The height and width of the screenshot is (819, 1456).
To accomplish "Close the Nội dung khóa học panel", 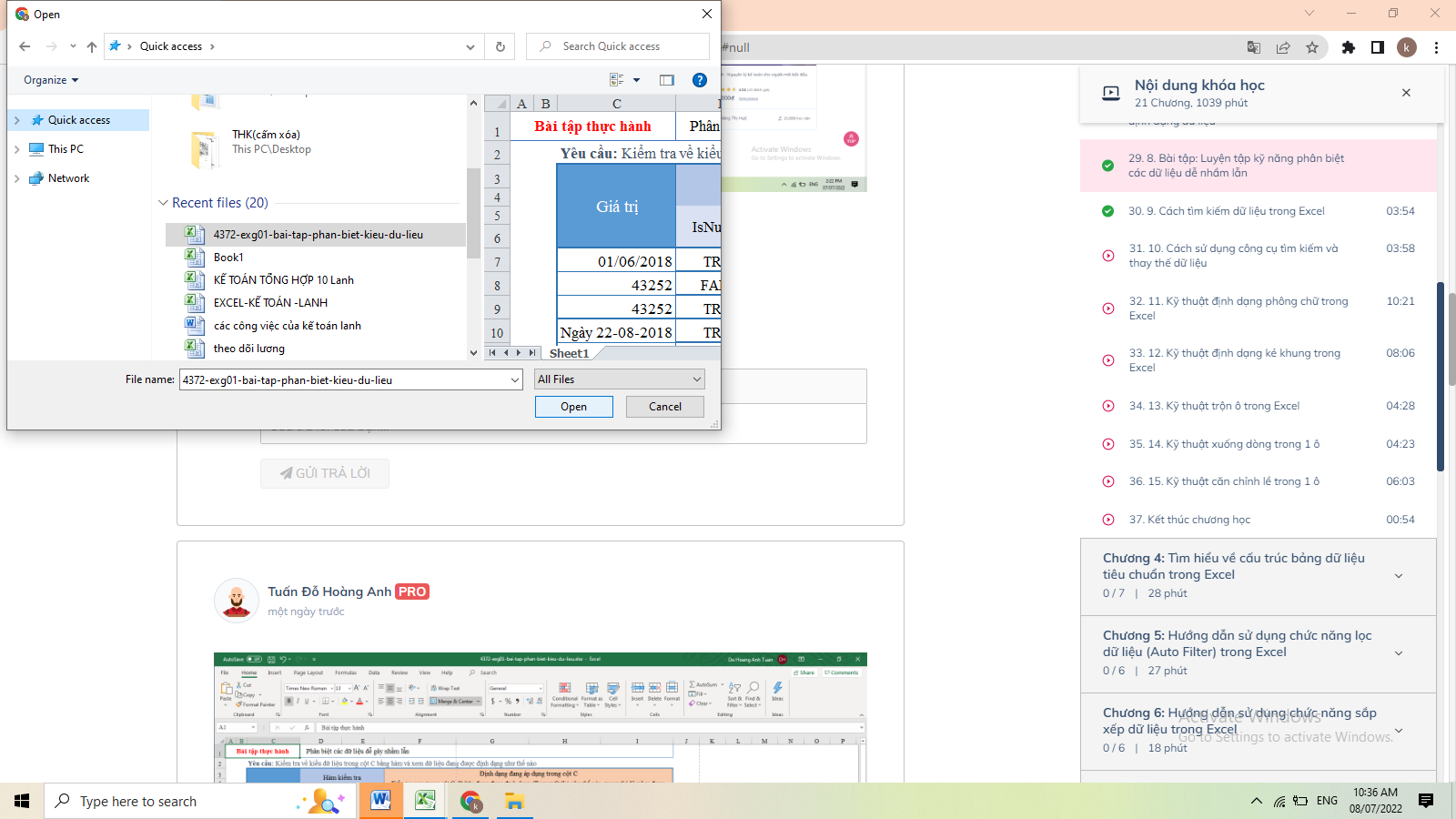I will [x=1406, y=93].
